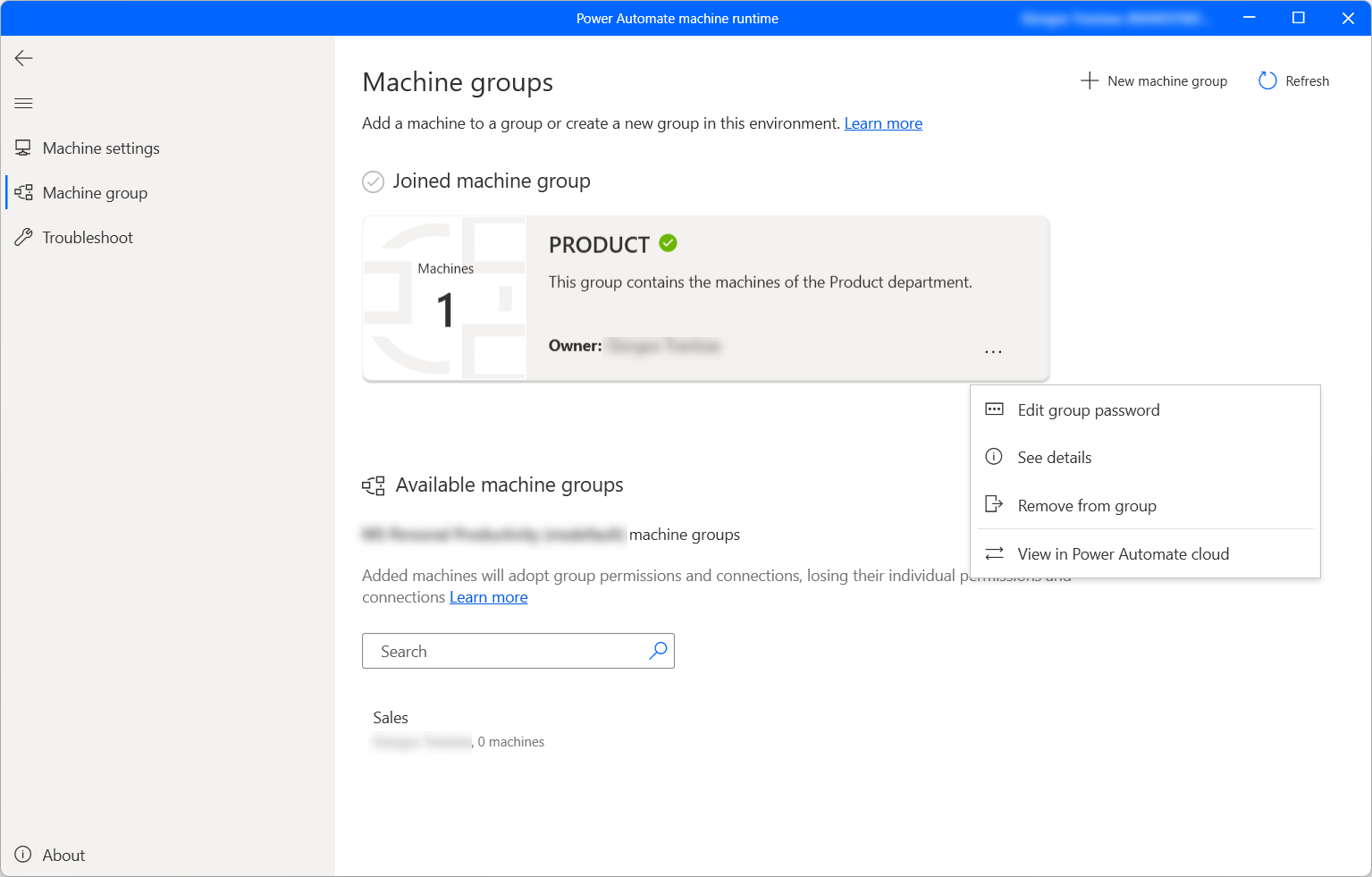Choose View in Power Automate cloud

point(1145,554)
